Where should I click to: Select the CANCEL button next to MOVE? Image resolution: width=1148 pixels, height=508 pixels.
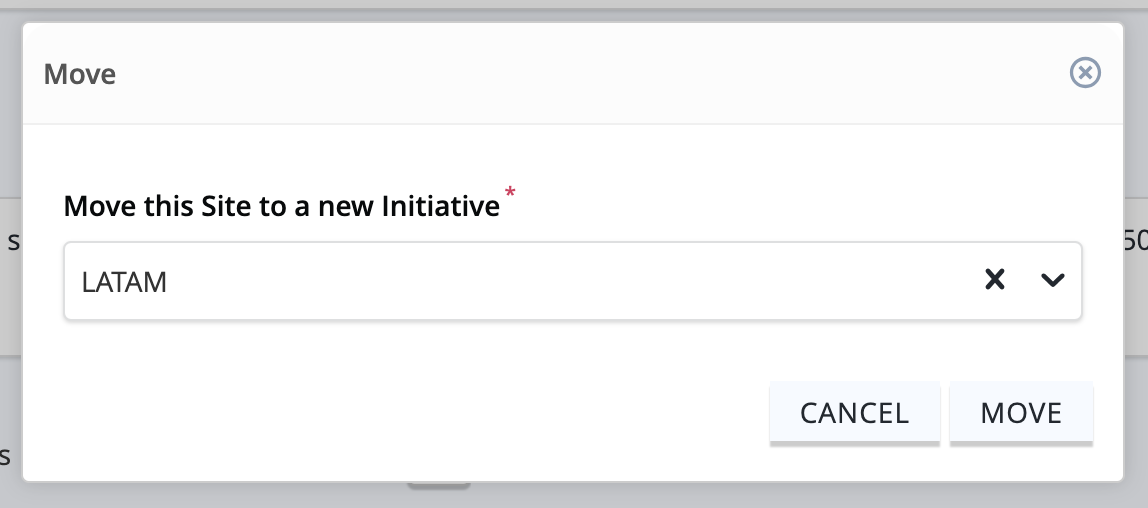coord(854,413)
